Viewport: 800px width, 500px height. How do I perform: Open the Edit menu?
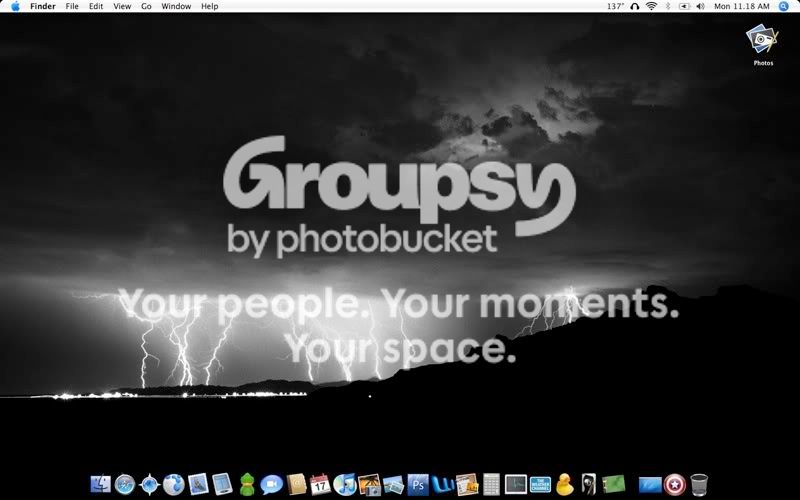click(x=96, y=6)
